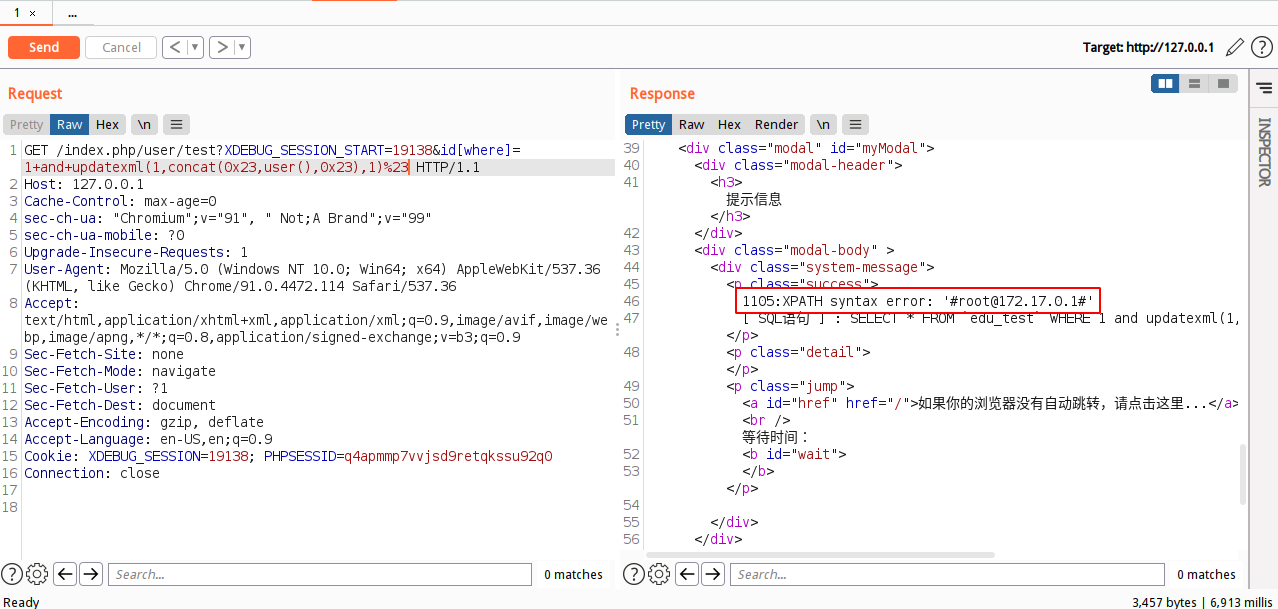Screen dimensions: 1278x609
Task: Click the XPATH syntax error response text
Action: point(920,301)
